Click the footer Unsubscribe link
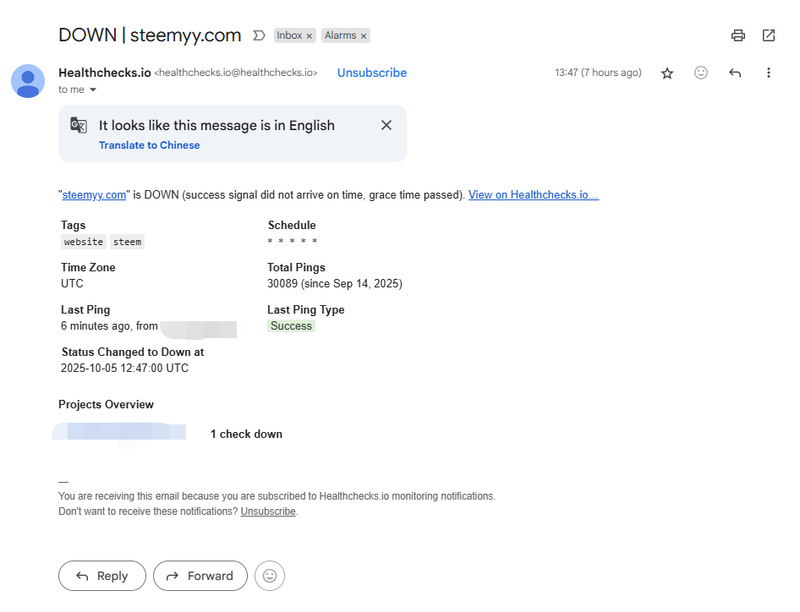This screenshot has height=612, width=800. point(268,511)
